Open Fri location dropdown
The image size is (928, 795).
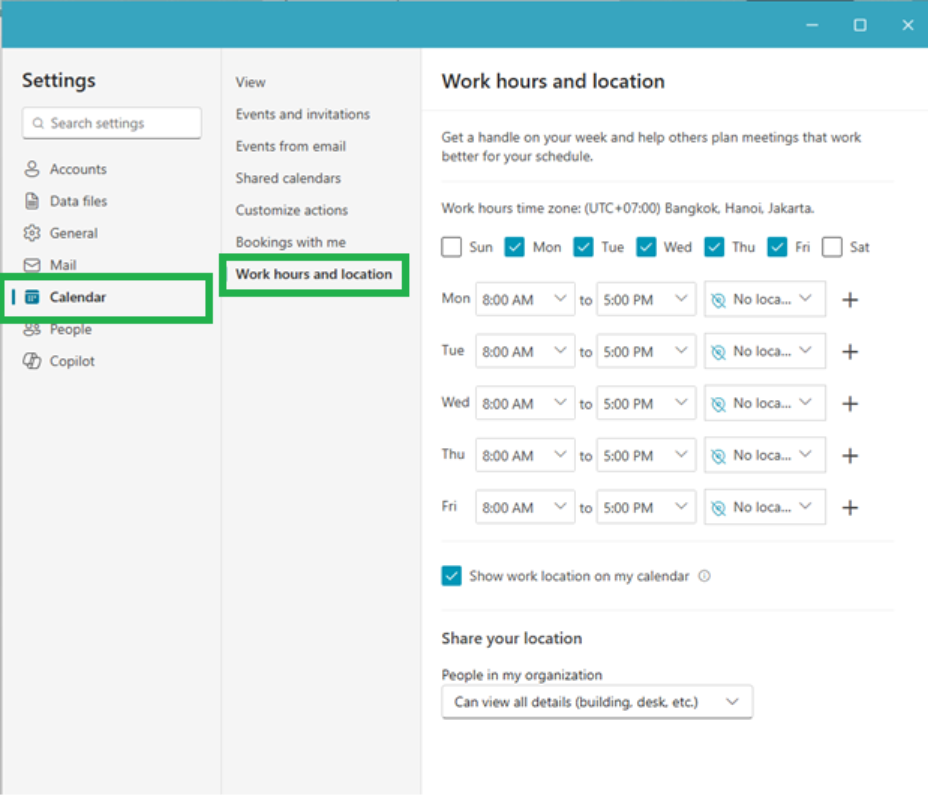click(x=765, y=507)
